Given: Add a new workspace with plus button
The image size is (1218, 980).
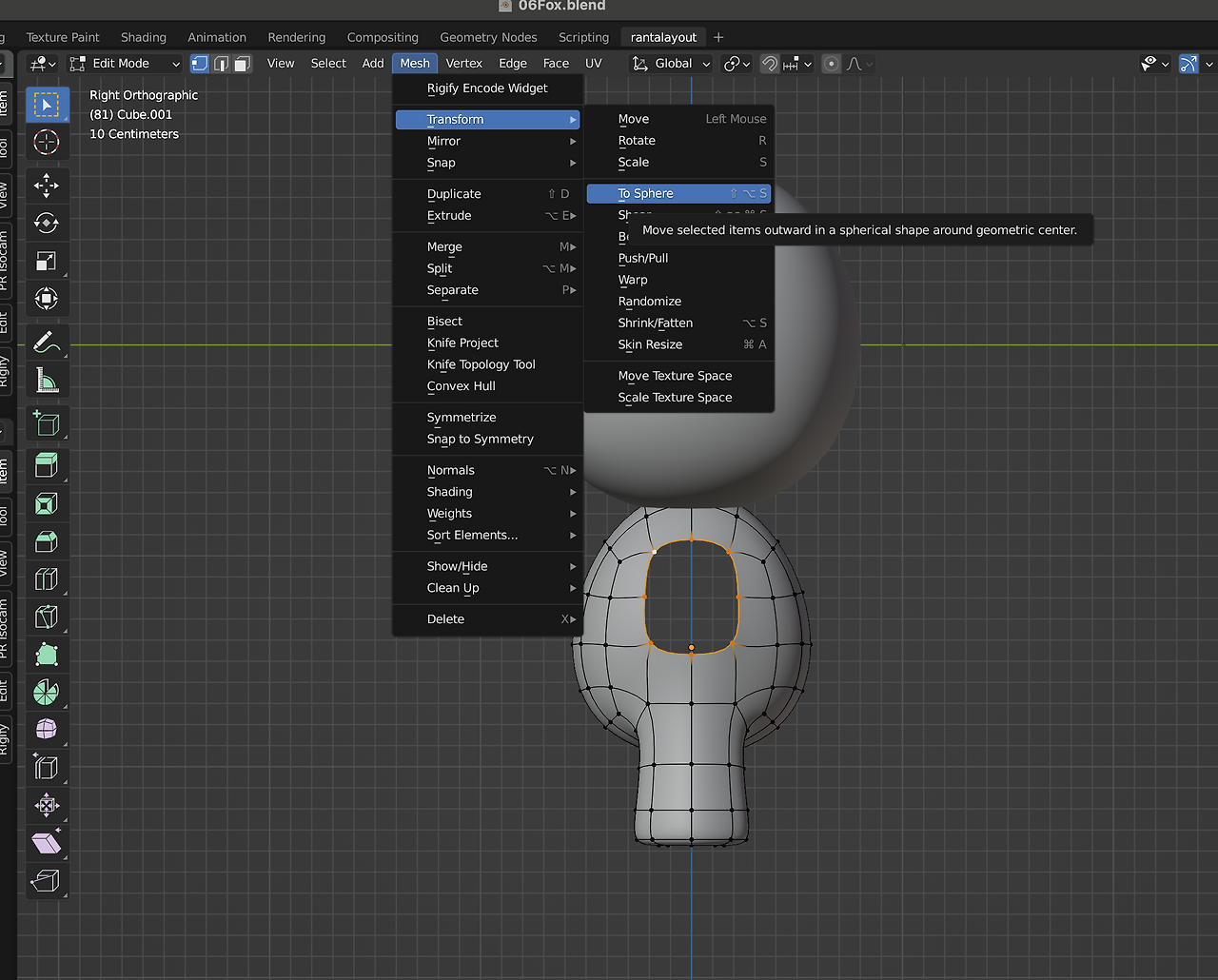Looking at the screenshot, I should click(718, 37).
